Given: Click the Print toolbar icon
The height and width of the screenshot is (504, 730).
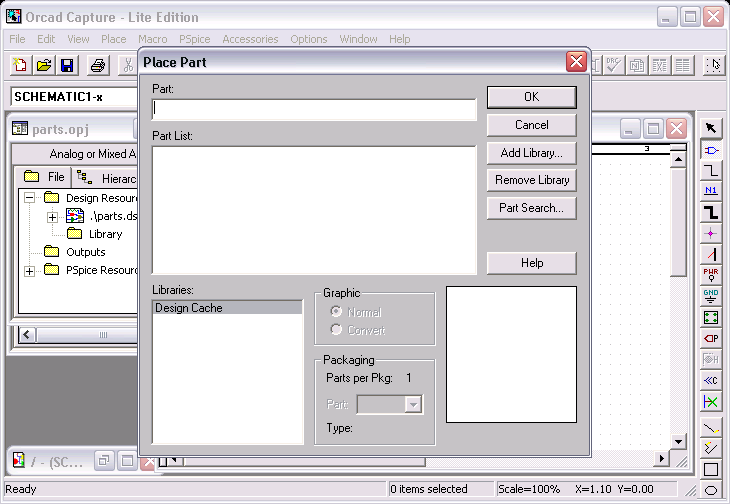Looking at the screenshot, I should point(98,65).
